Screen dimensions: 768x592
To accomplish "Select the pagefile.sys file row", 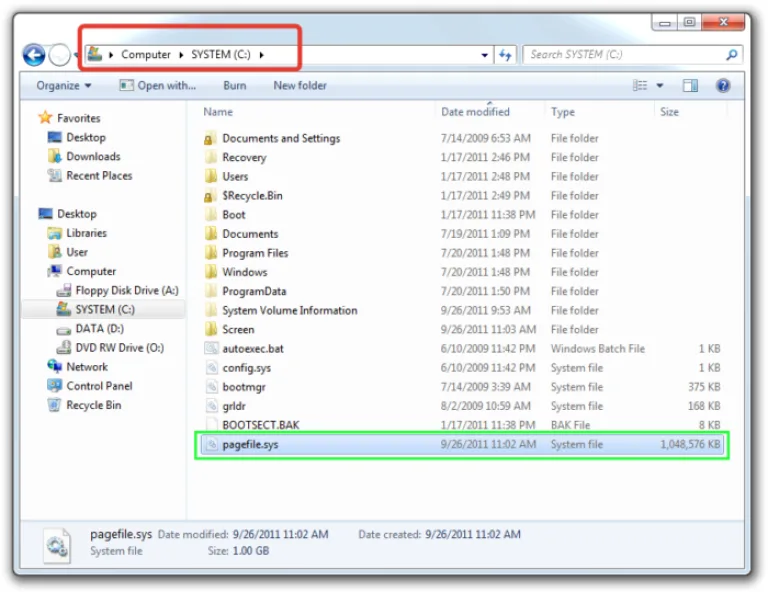I will tap(462, 445).
